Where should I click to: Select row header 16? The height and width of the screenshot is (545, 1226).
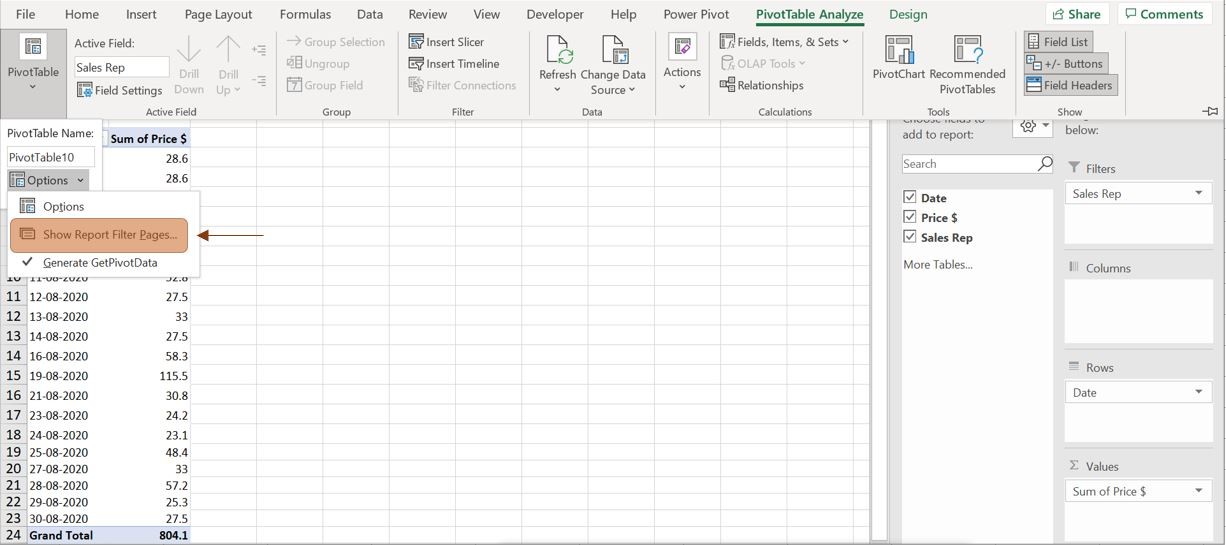13,395
